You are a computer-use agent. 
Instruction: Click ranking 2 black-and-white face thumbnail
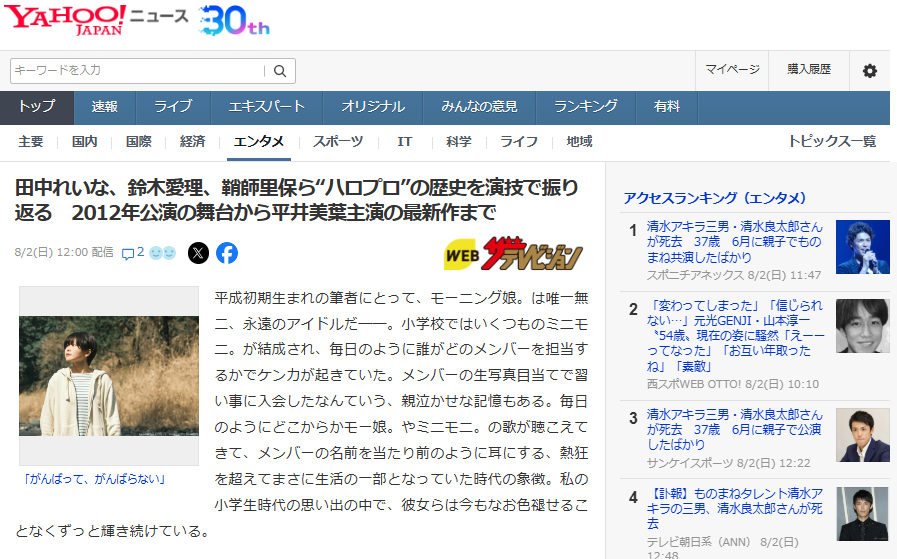(863, 326)
